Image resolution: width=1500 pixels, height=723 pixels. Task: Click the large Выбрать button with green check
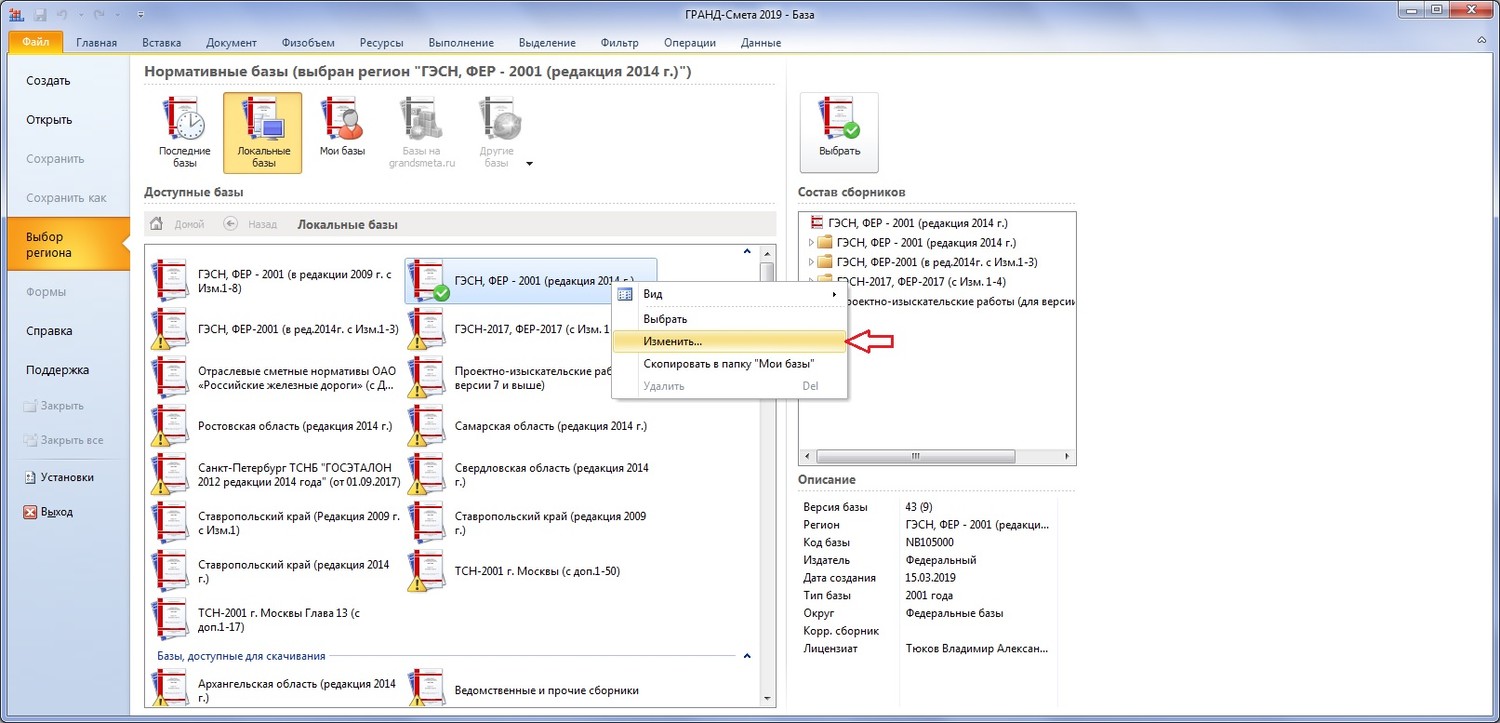pos(839,133)
